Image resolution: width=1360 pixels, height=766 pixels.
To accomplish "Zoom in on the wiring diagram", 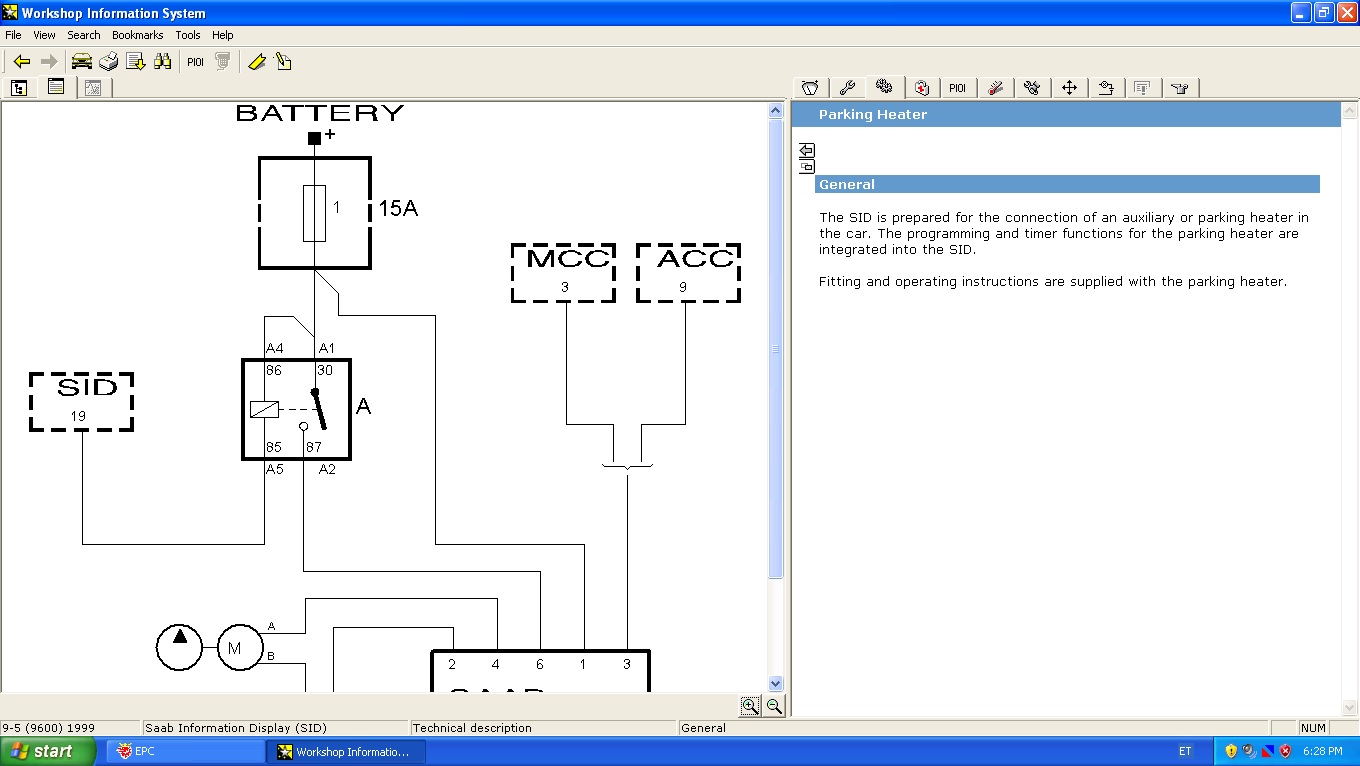I will point(750,706).
